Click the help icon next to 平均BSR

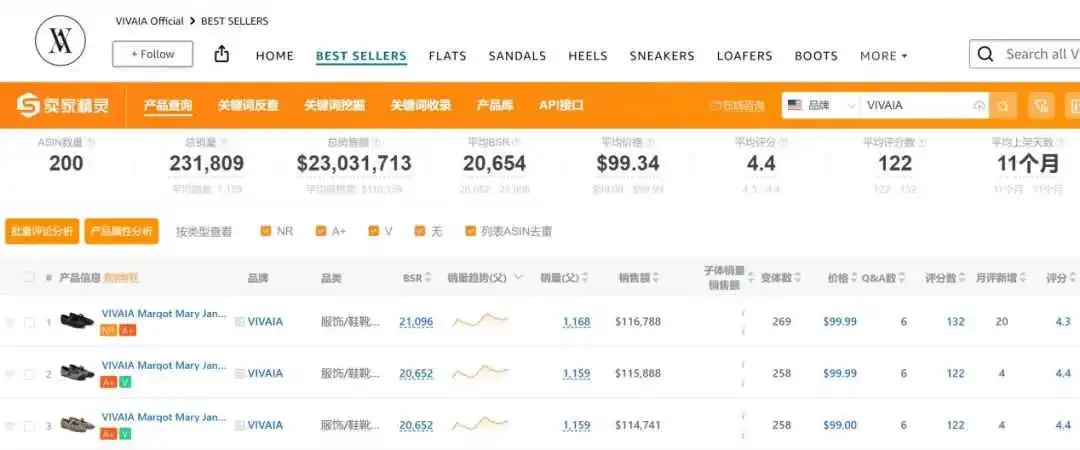pyautogui.click(x=517, y=142)
